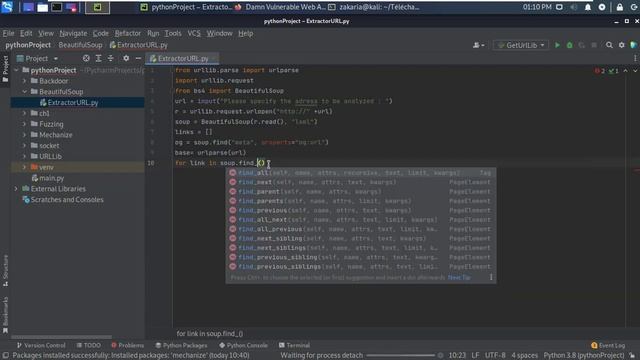Open the Bookmarks side tab
This screenshot has width=640, height=360.
point(5,315)
